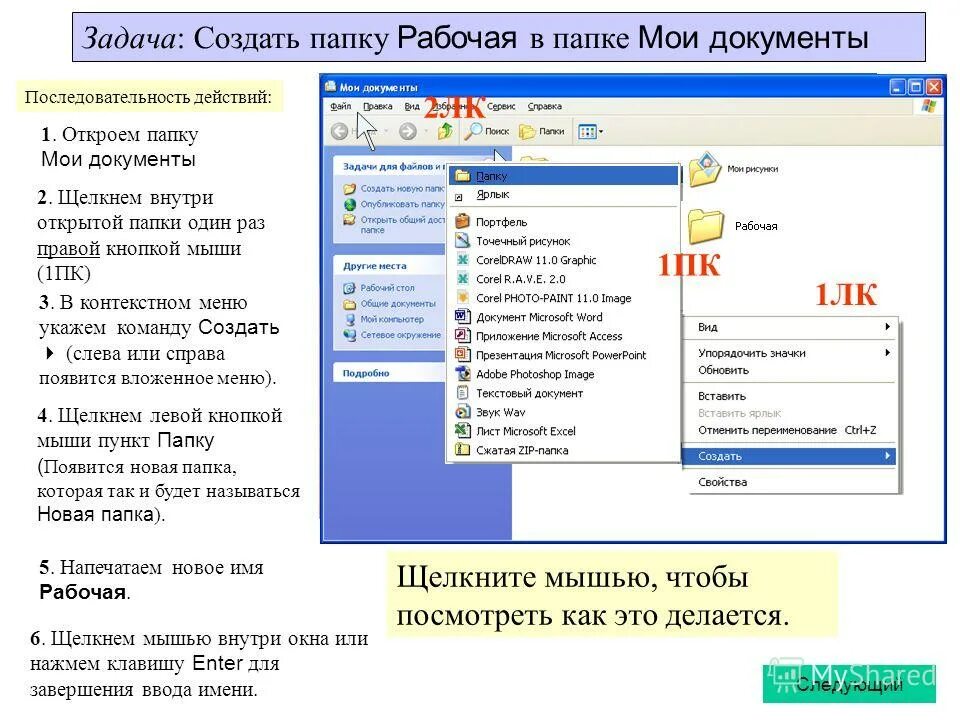
Task: Click Создать новую папку task link
Action: [x=402, y=189]
